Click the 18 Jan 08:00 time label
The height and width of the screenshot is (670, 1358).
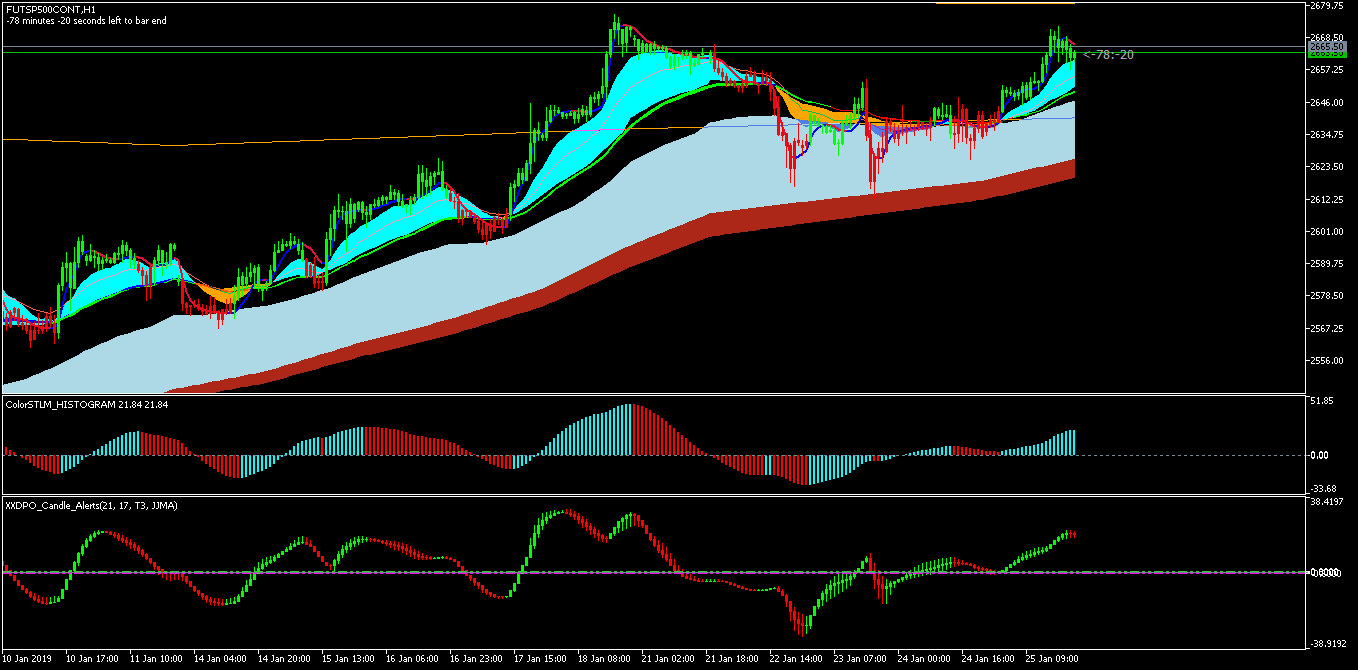[x=604, y=660]
